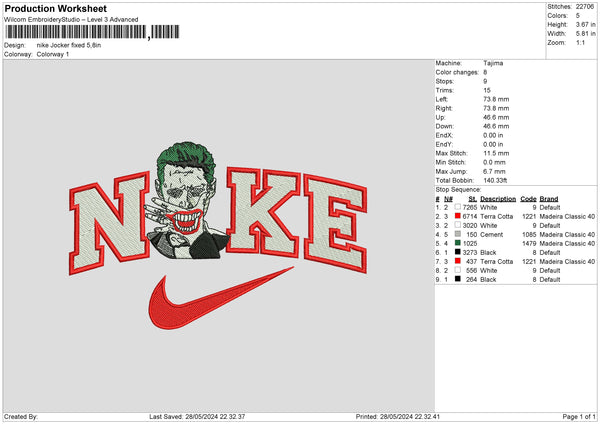This screenshot has height=424, width=600.
Task: Click the 'Left:' measurement label
Action: tap(442, 99)
